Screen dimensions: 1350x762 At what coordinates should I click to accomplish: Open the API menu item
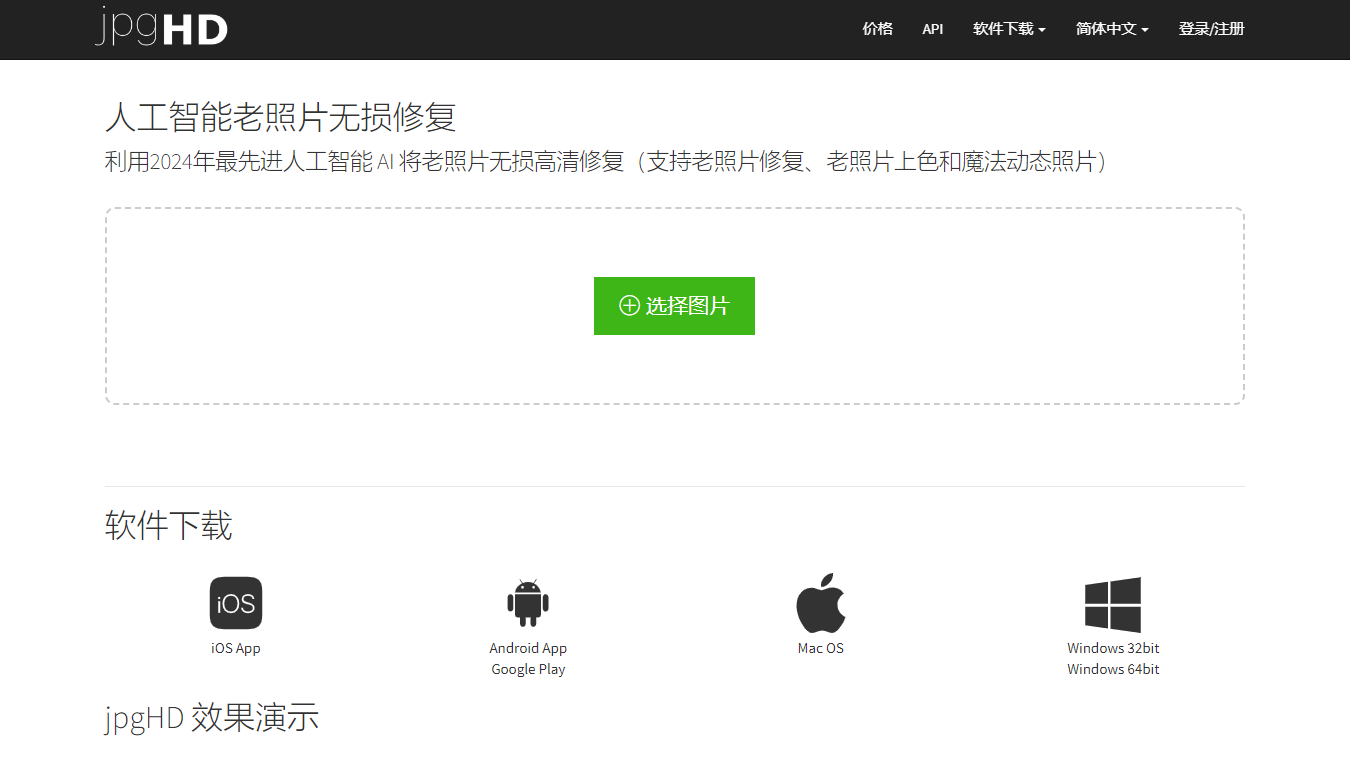click(932, 29)
